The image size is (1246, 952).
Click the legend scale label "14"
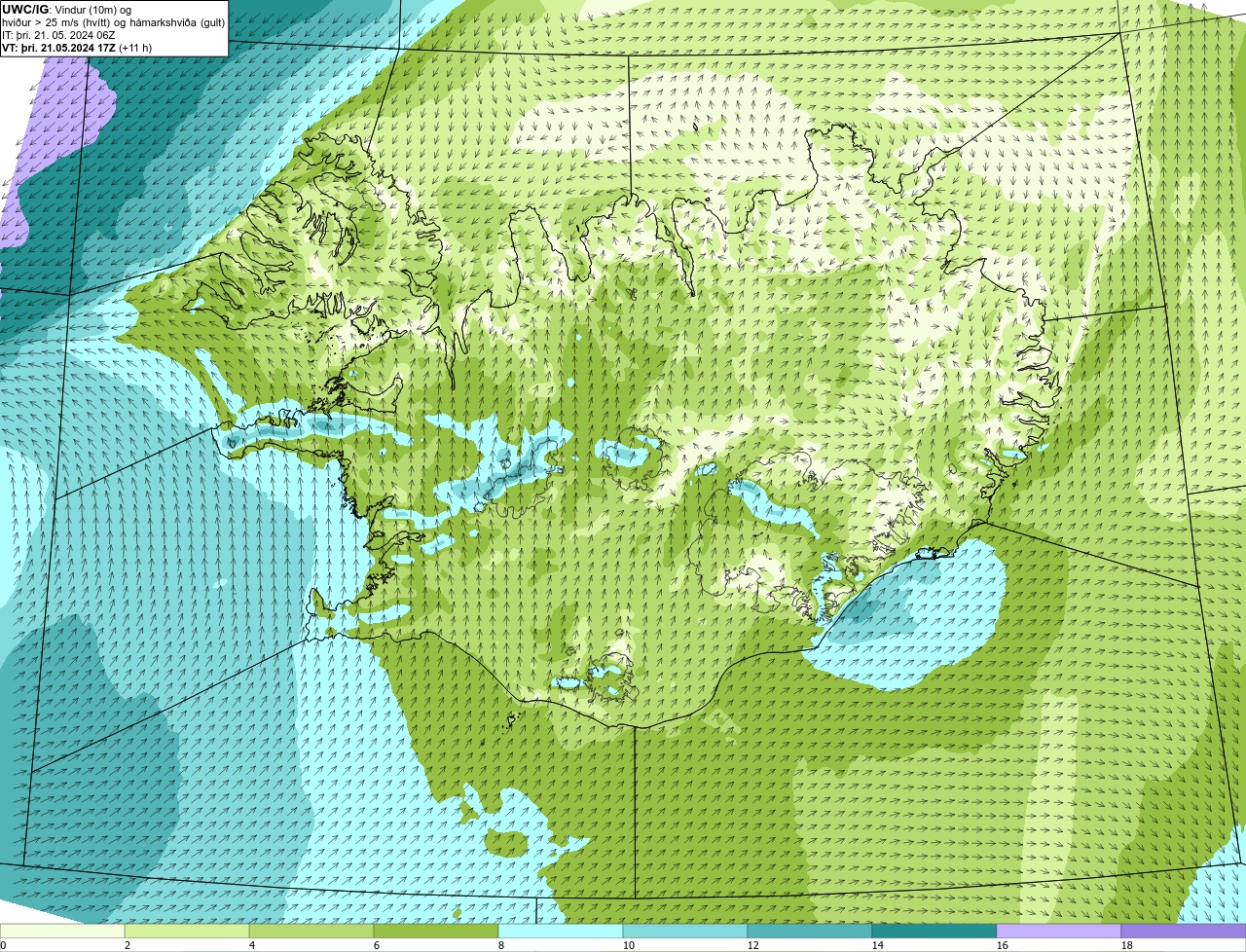click(878, 945)
